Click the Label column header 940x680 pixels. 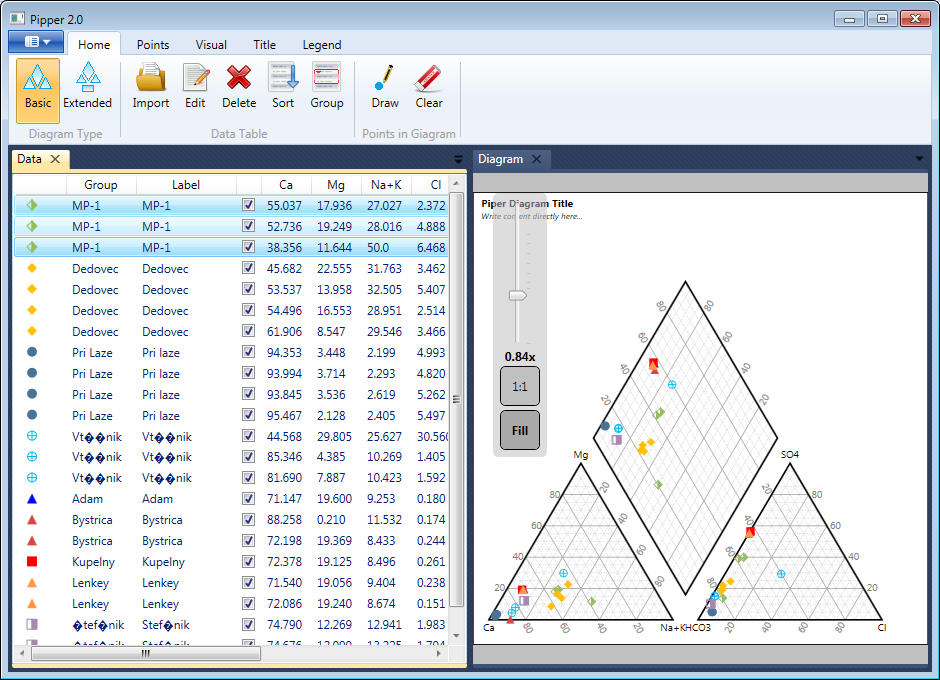click(186, 185)
